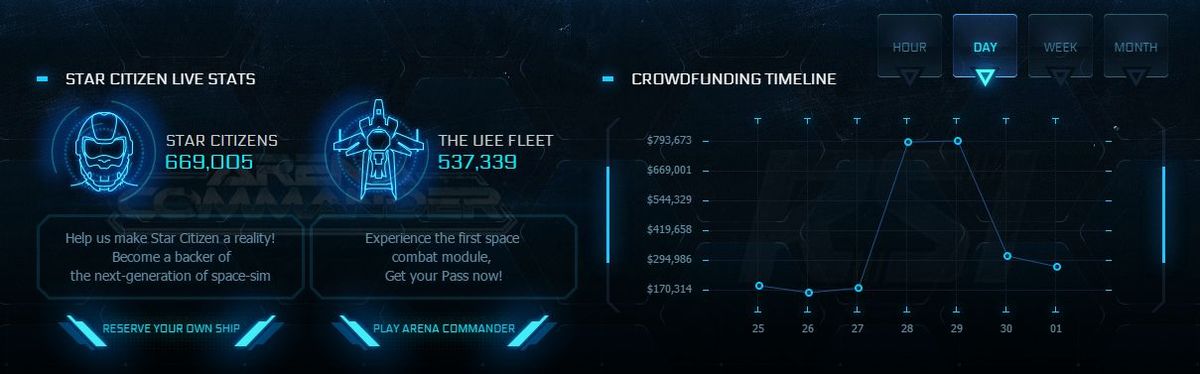Select the data point for day 30

click(x=1007, y=256)
